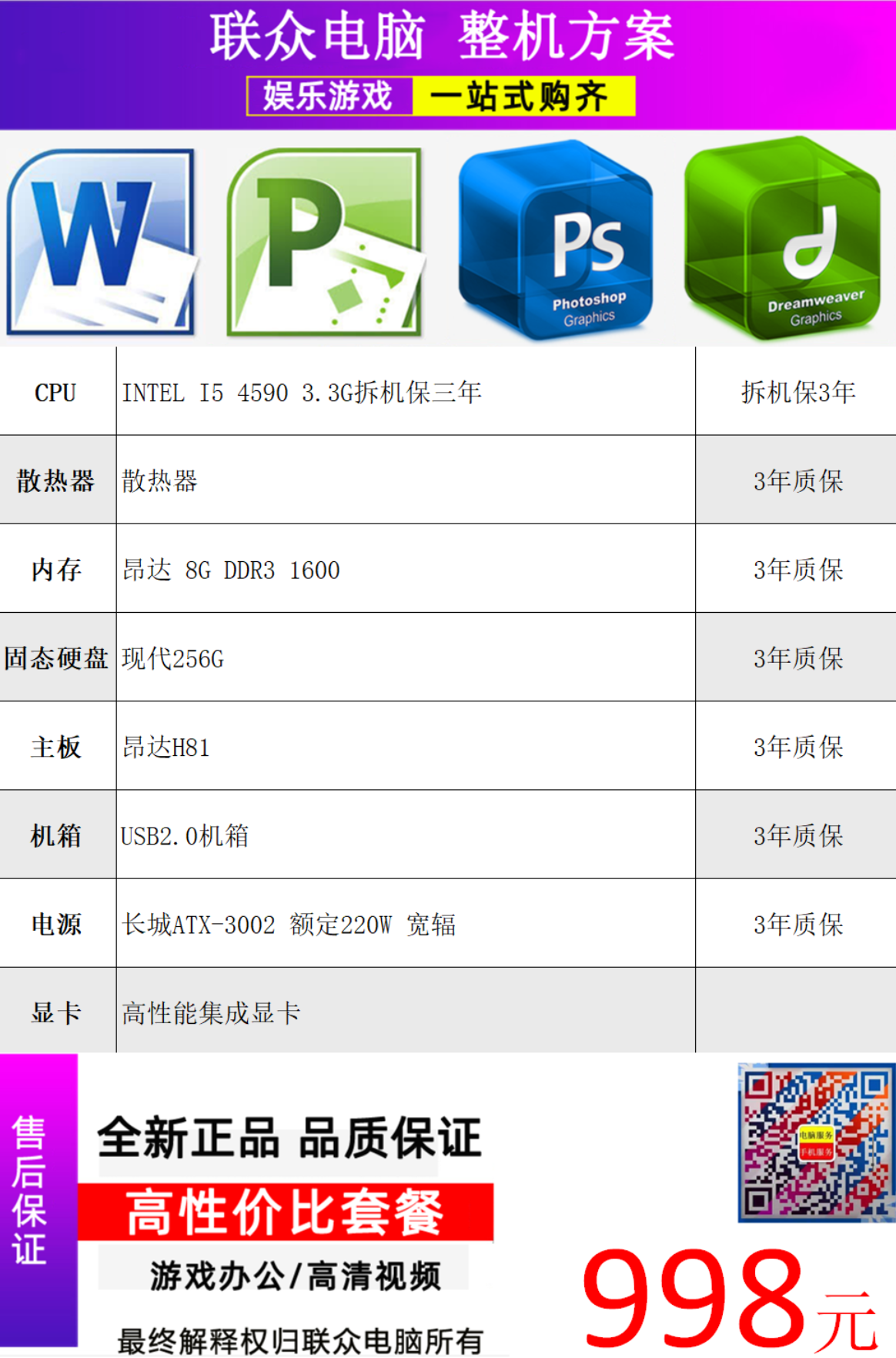Click the 娱乐游戏 label in banner
The image size is (896, 1358).
click(329, 96)
